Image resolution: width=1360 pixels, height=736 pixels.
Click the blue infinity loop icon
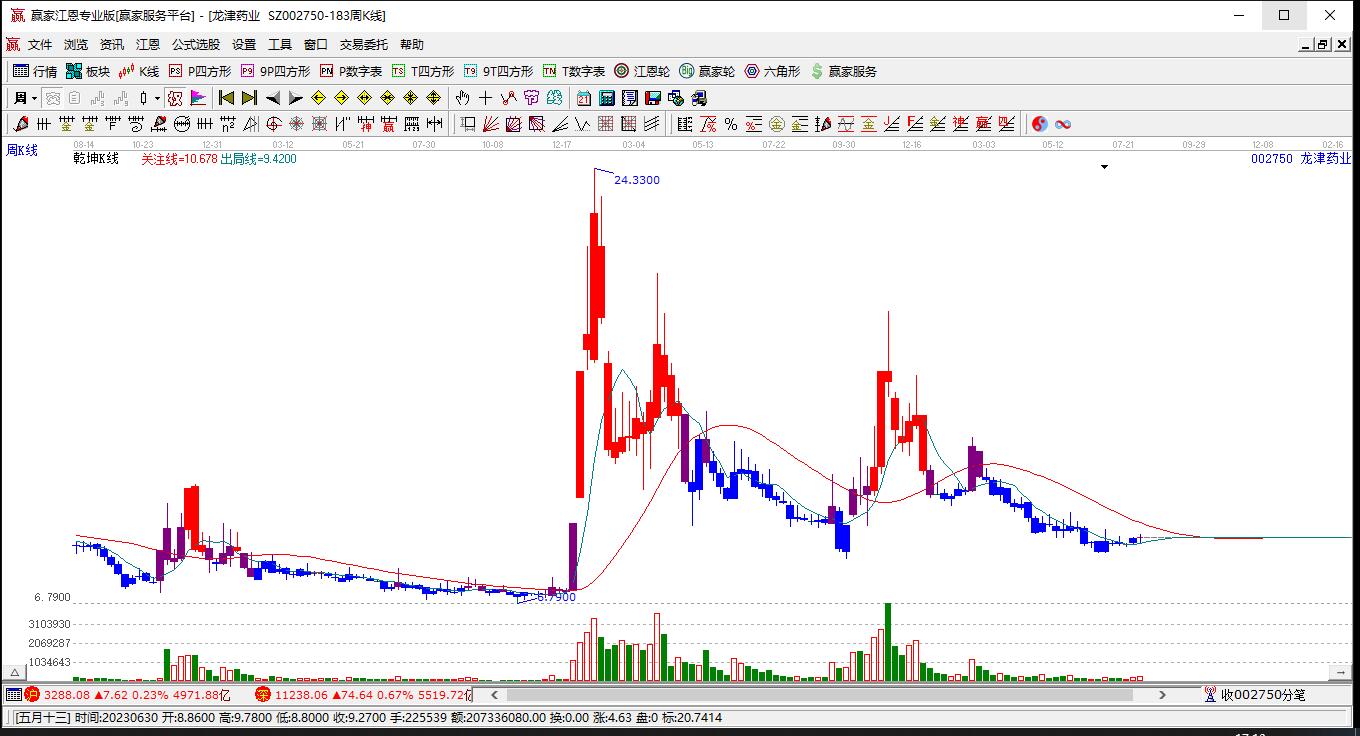(1063, 124)
